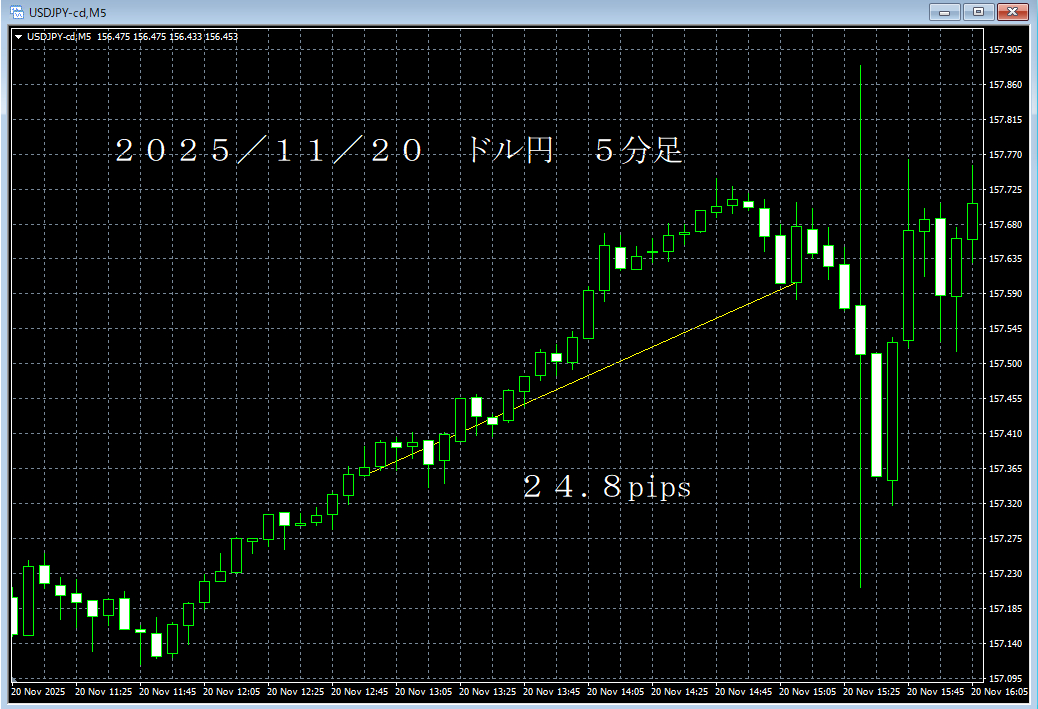The width and height of the screenshot is (1038, 709).
Task: Click the open price 156.475 in the data line
Action: (x=114, y=35)
